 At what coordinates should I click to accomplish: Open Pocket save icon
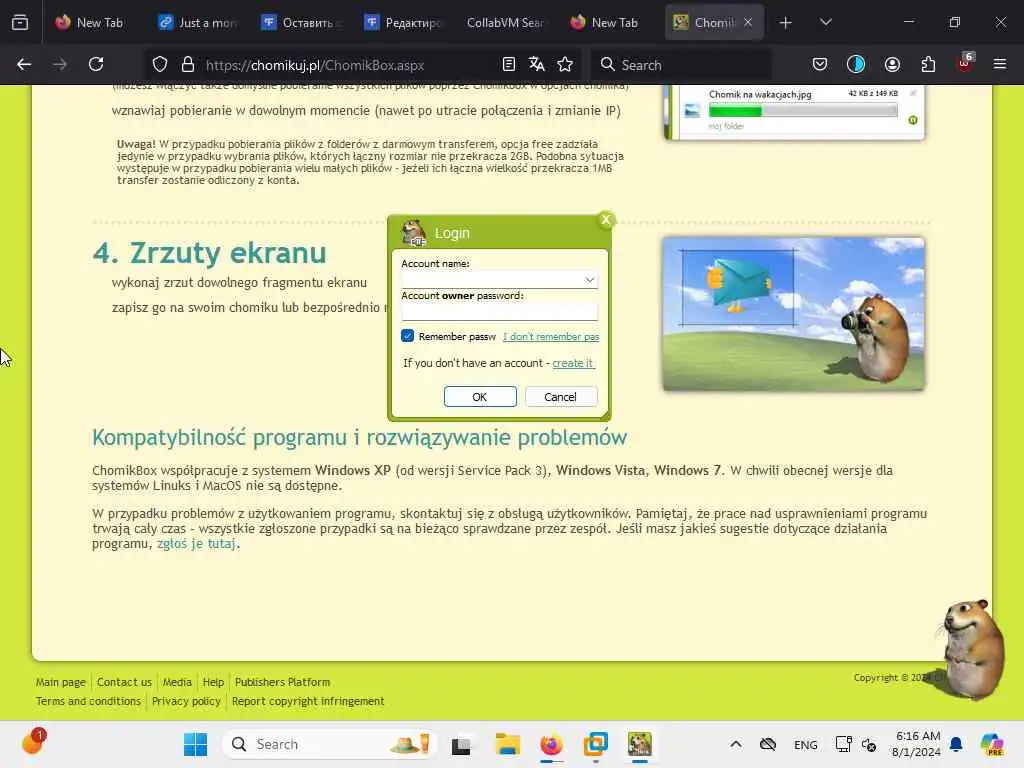[x=820, y=64]
